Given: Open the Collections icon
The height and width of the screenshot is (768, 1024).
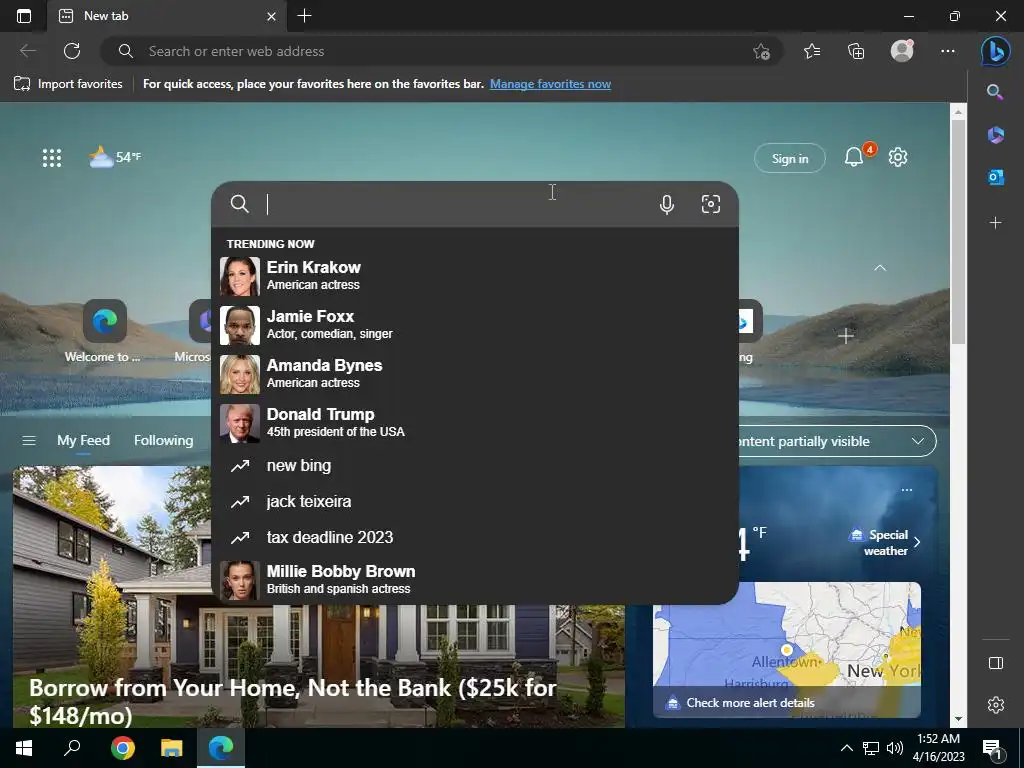Looking at the screenshot, I should pyautogui.click(x=856, y=51).
